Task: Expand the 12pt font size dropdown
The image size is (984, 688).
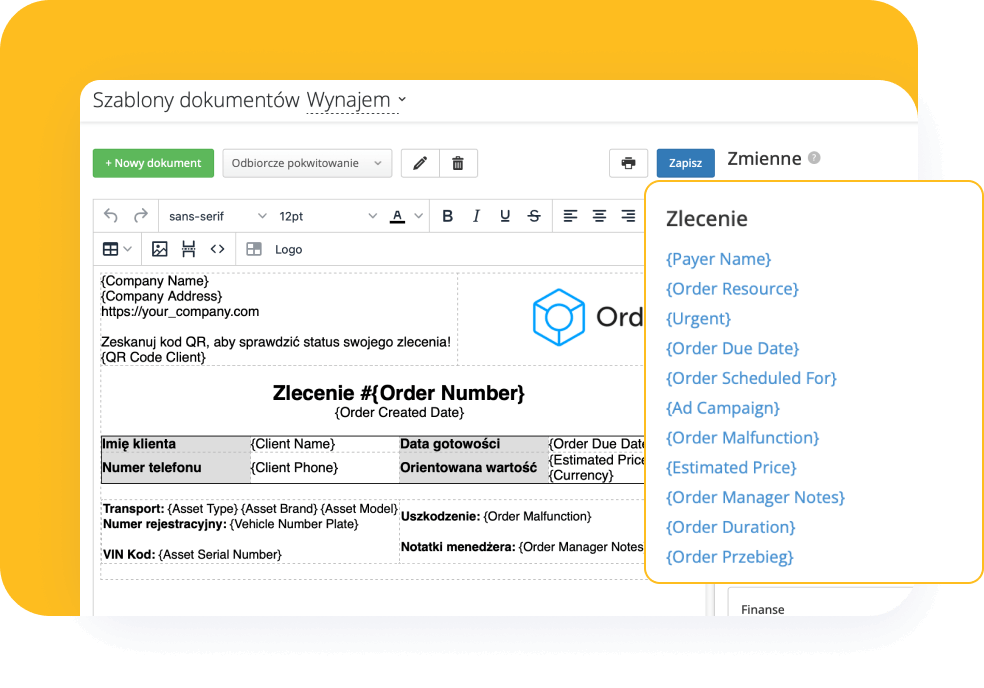Action: [327, 216]
